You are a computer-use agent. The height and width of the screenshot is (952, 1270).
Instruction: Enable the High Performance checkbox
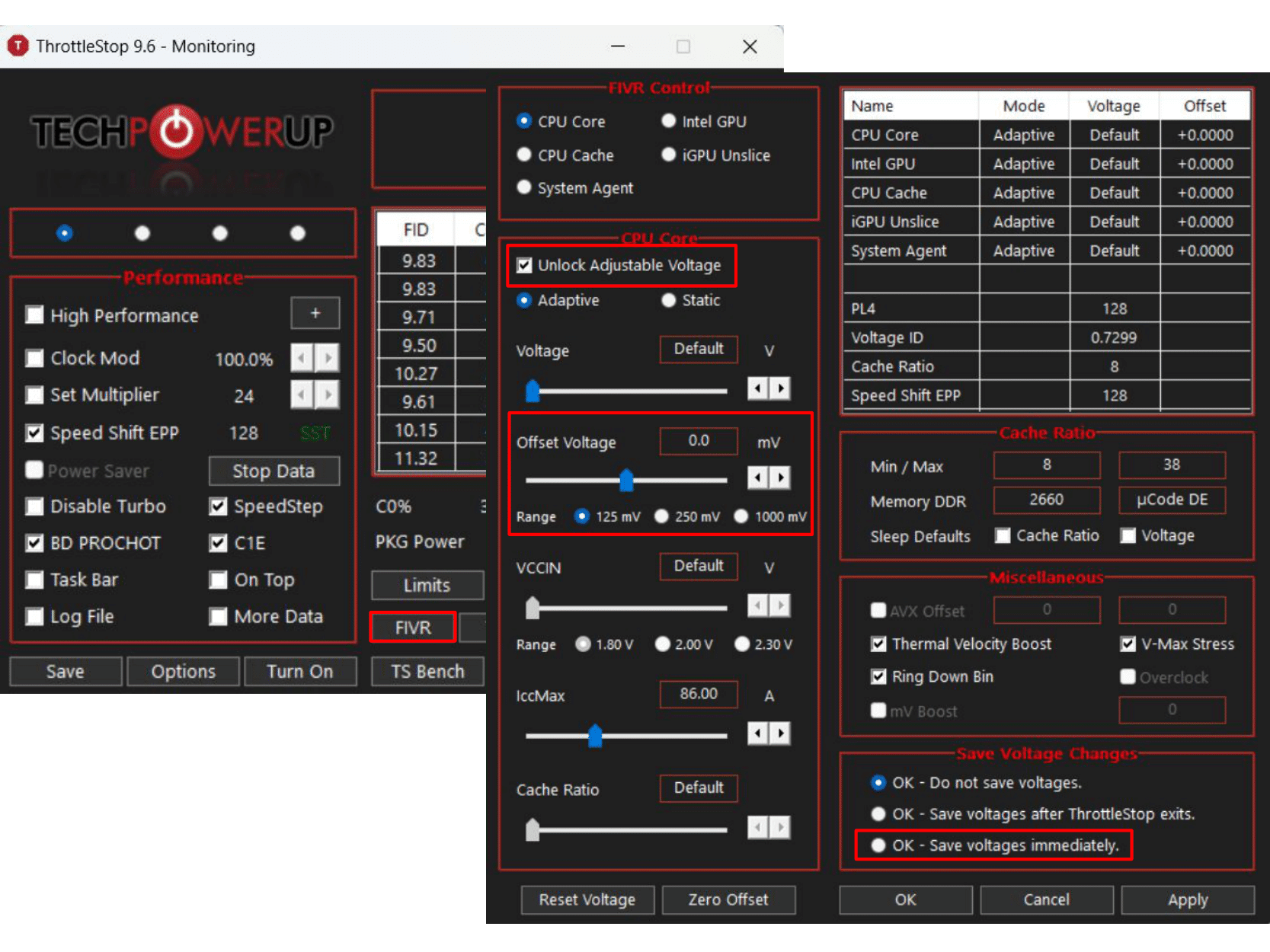[x=34, y=315]
